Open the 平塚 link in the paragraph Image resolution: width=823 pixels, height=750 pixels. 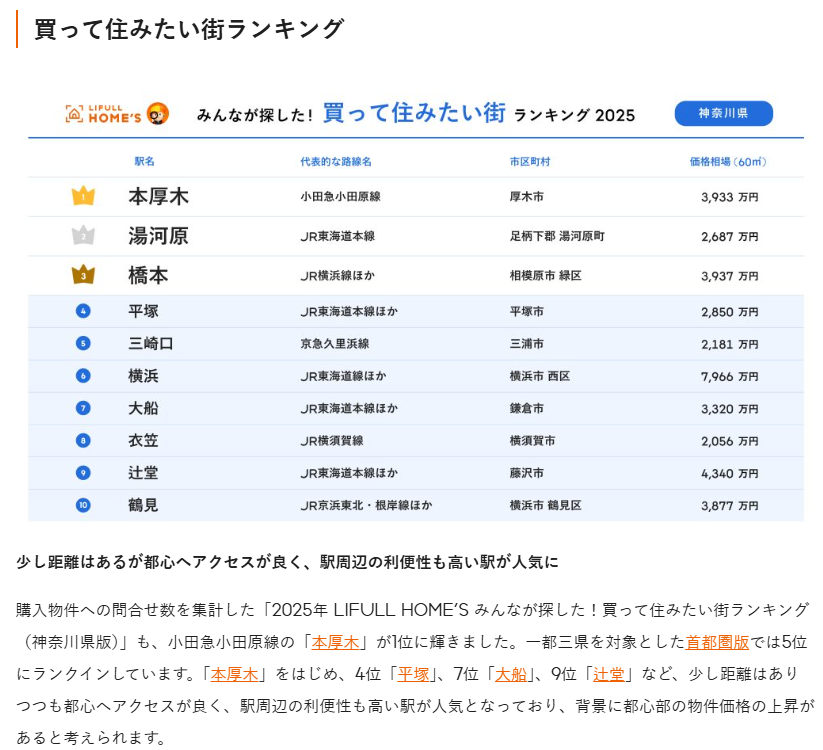[413, 674]
